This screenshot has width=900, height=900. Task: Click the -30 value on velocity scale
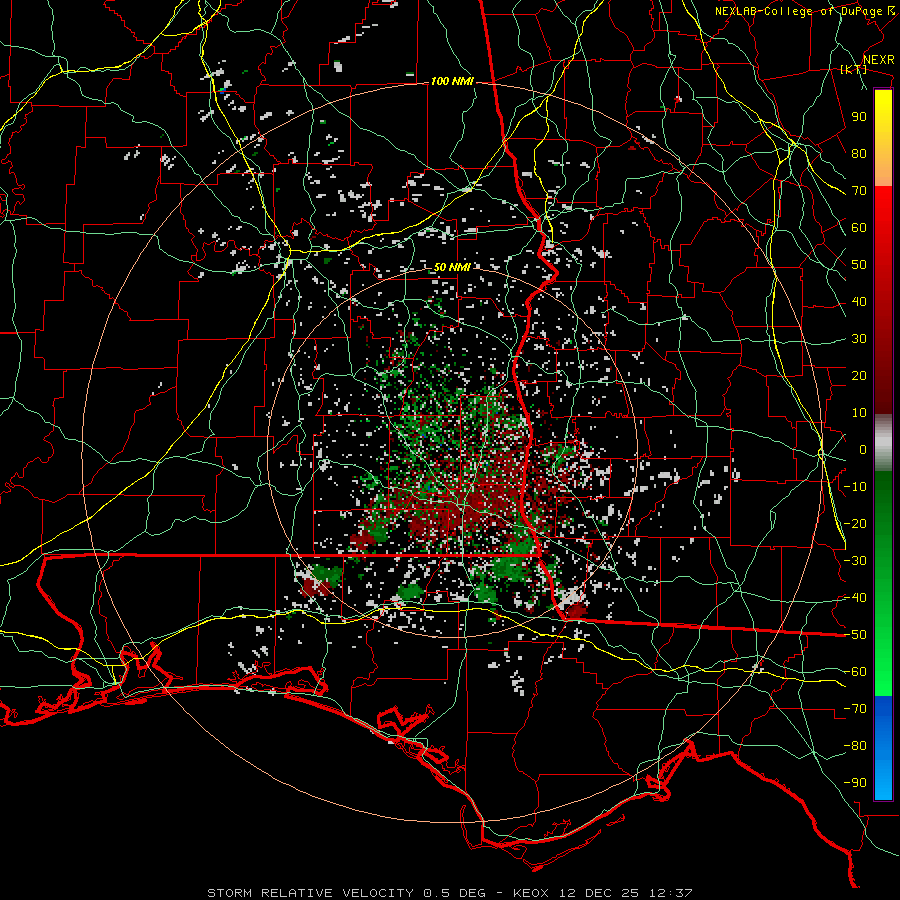855,561
